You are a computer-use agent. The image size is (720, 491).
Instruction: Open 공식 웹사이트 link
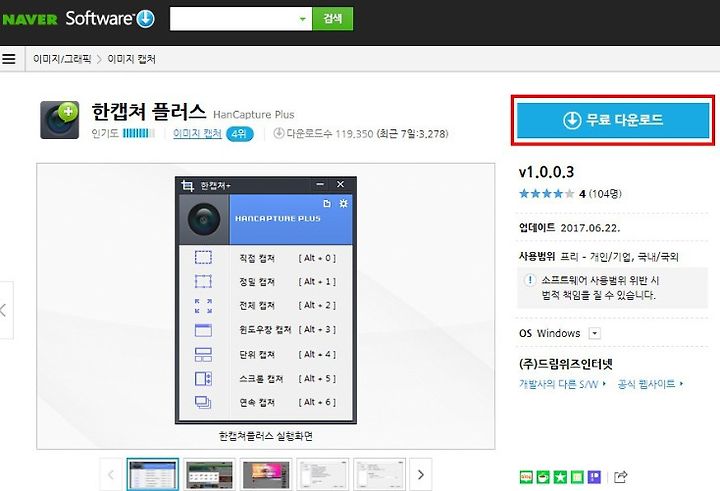point(650,384)
